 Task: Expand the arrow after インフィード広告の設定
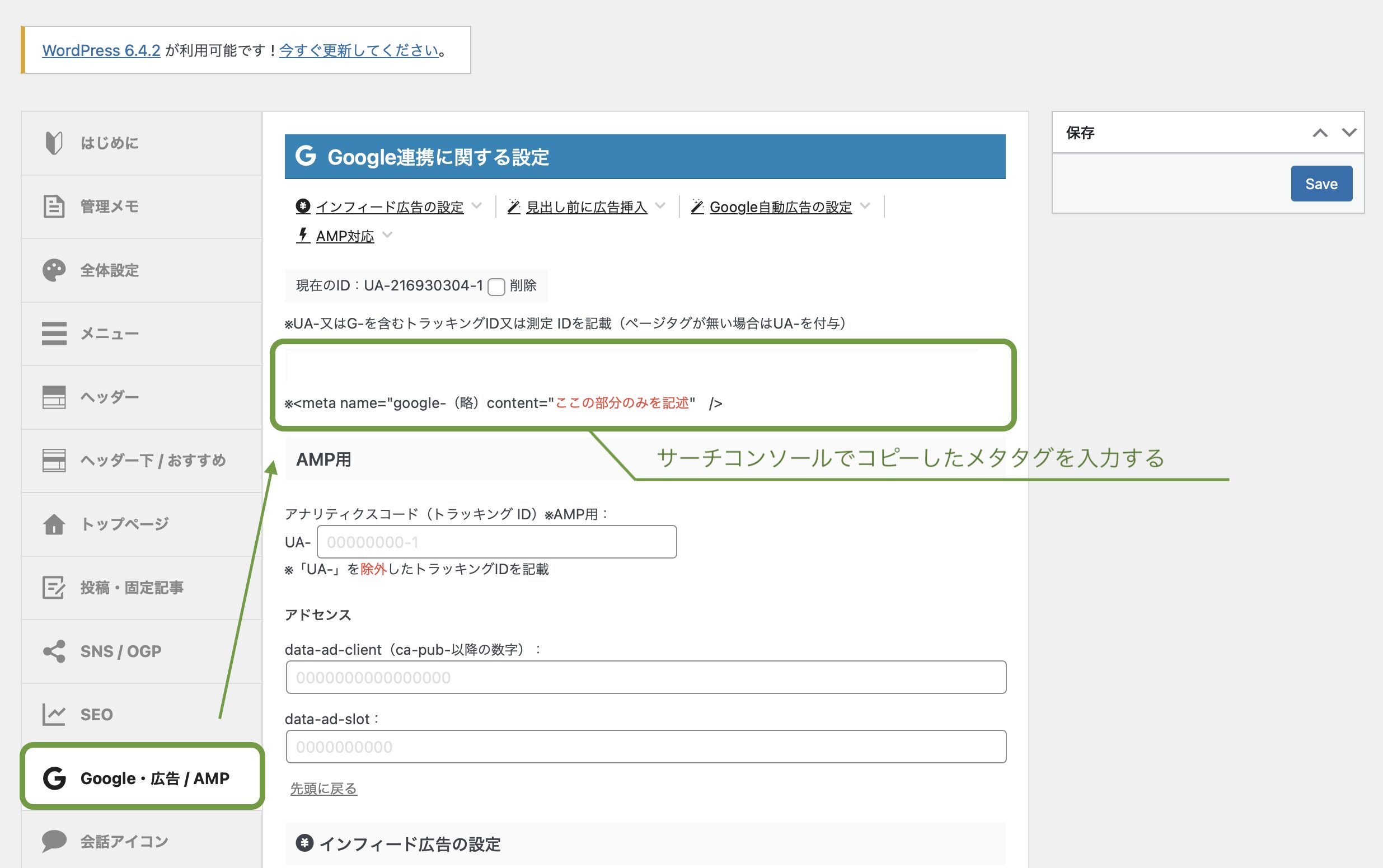(476, 205)
